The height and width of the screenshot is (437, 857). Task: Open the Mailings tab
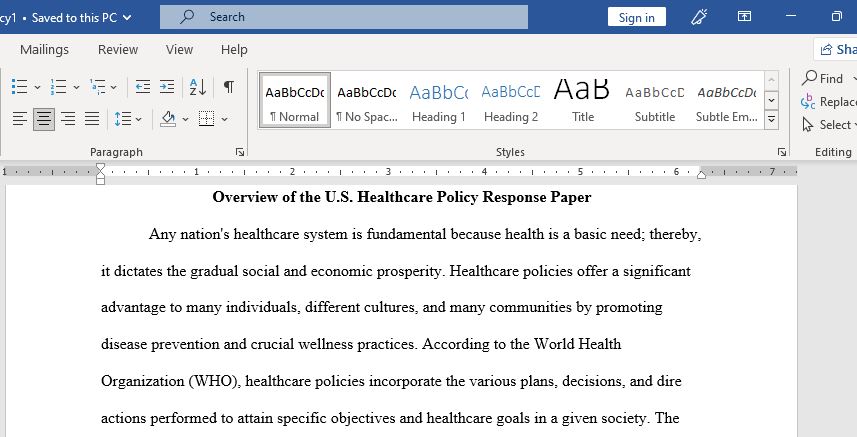[x=44, y=50]
